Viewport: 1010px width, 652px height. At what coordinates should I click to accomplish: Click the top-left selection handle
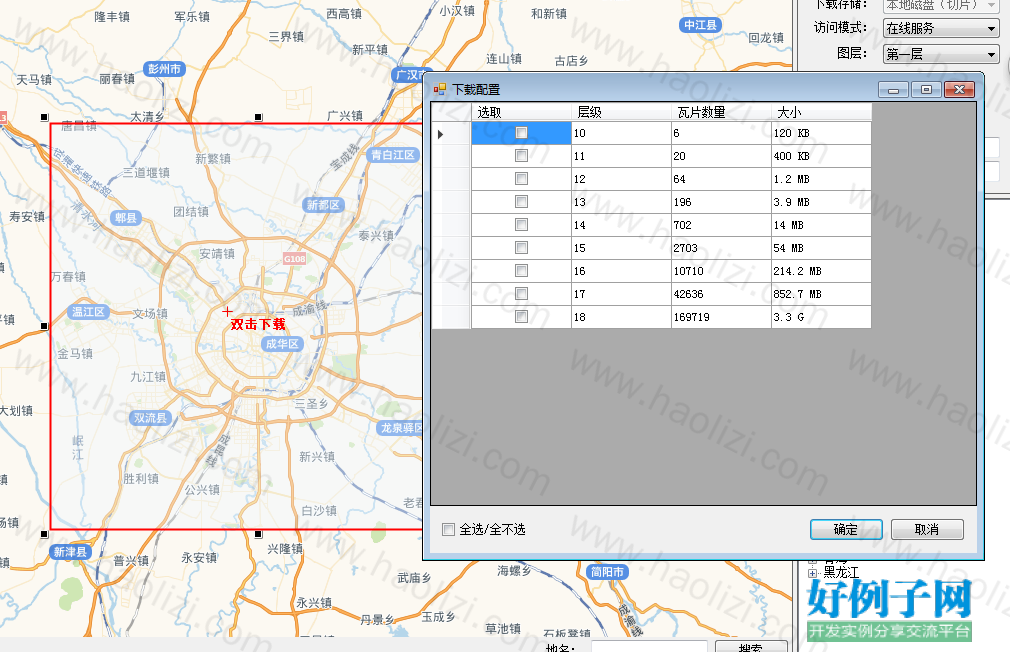(44, 117)
